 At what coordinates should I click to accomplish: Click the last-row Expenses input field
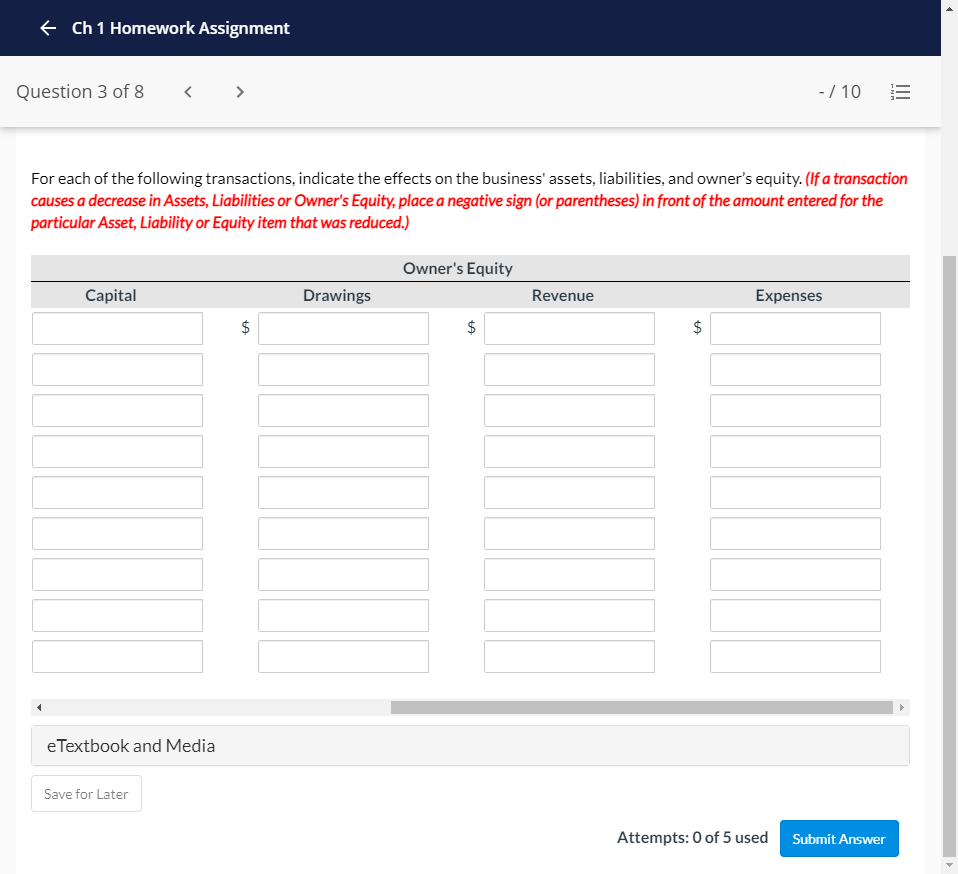point(795,657)
